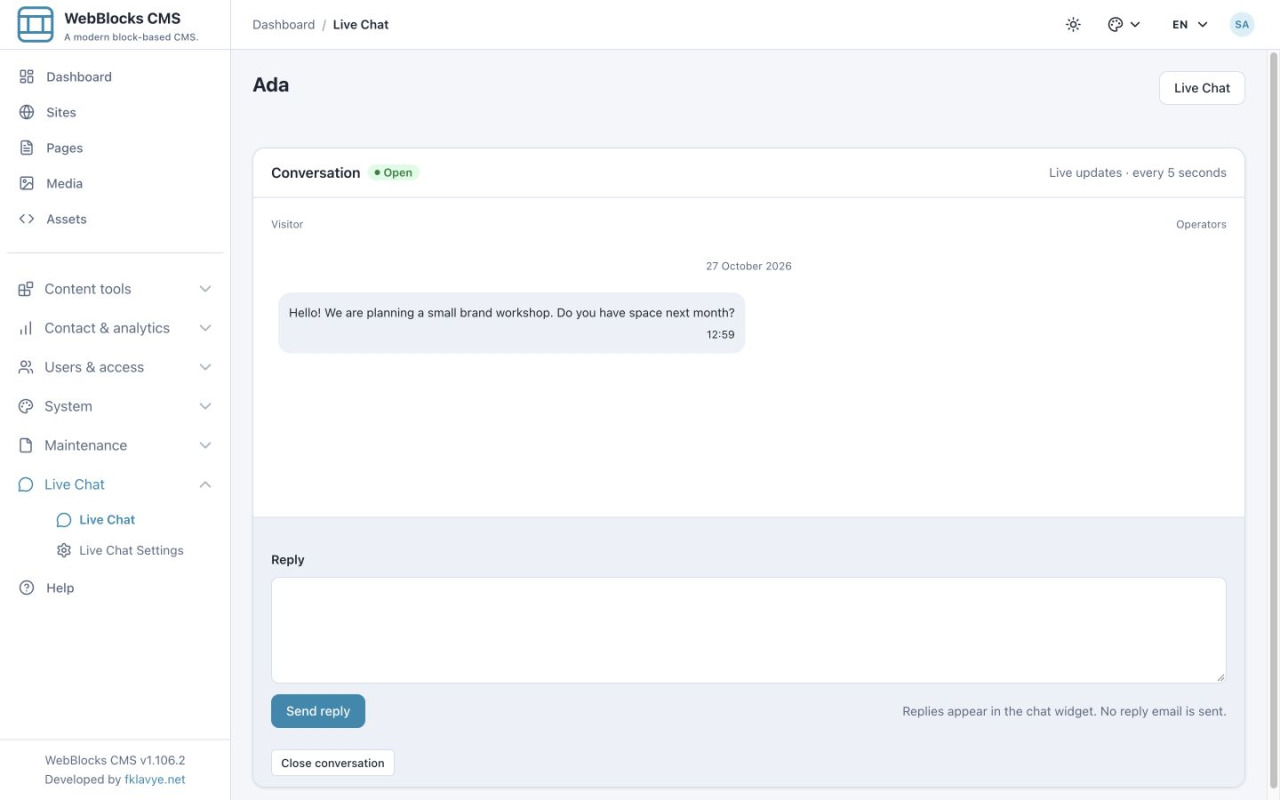Open Pages in the sidebar
Screen dimensions: 1280x800
point(115,148)
